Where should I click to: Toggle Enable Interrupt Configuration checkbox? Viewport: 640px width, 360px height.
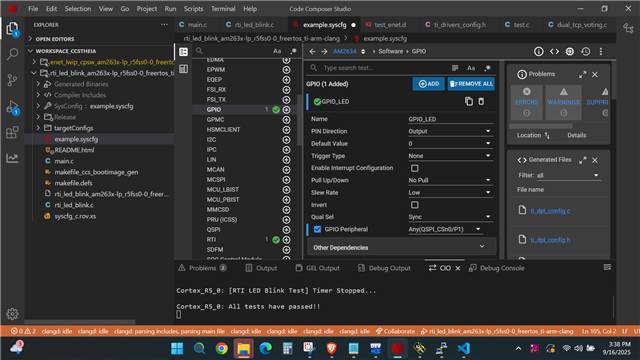point(415,168)
